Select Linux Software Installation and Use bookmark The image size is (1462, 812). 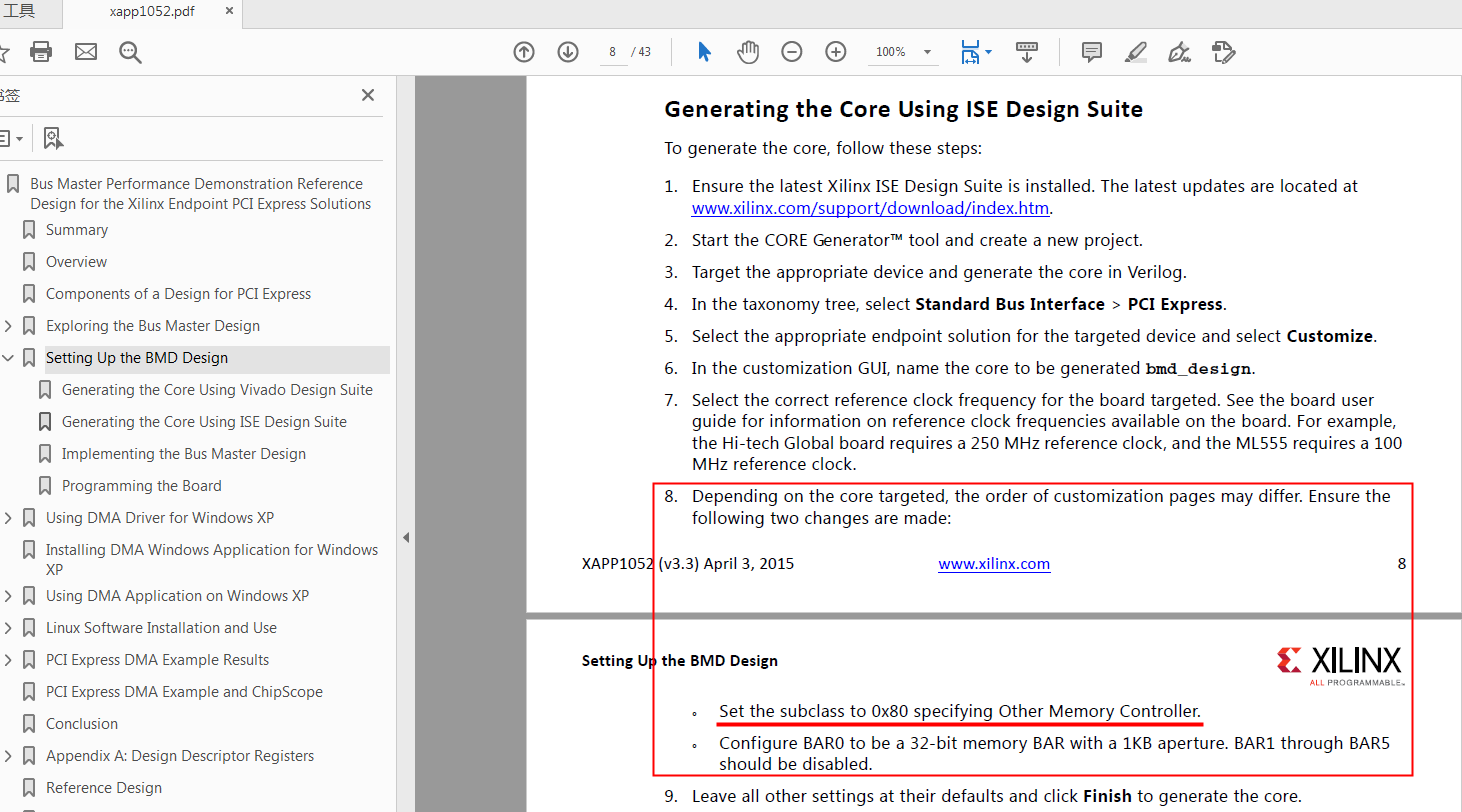[x=161, y=628]
